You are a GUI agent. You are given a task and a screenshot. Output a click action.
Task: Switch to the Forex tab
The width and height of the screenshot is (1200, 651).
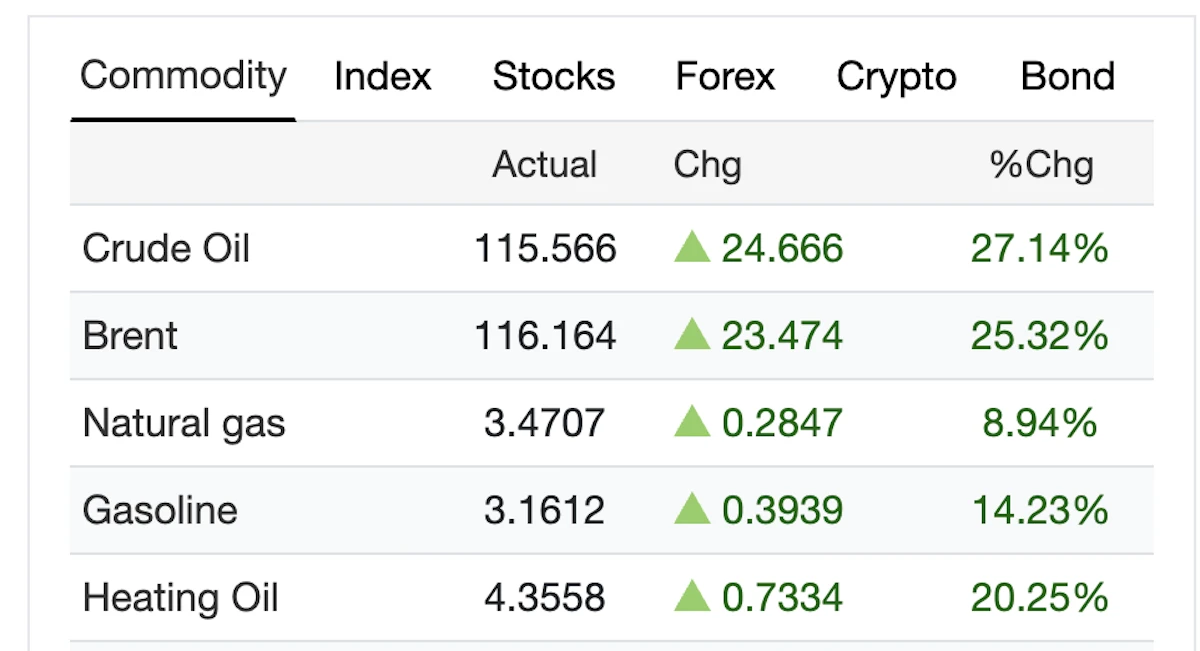click(x=725, y=77)
